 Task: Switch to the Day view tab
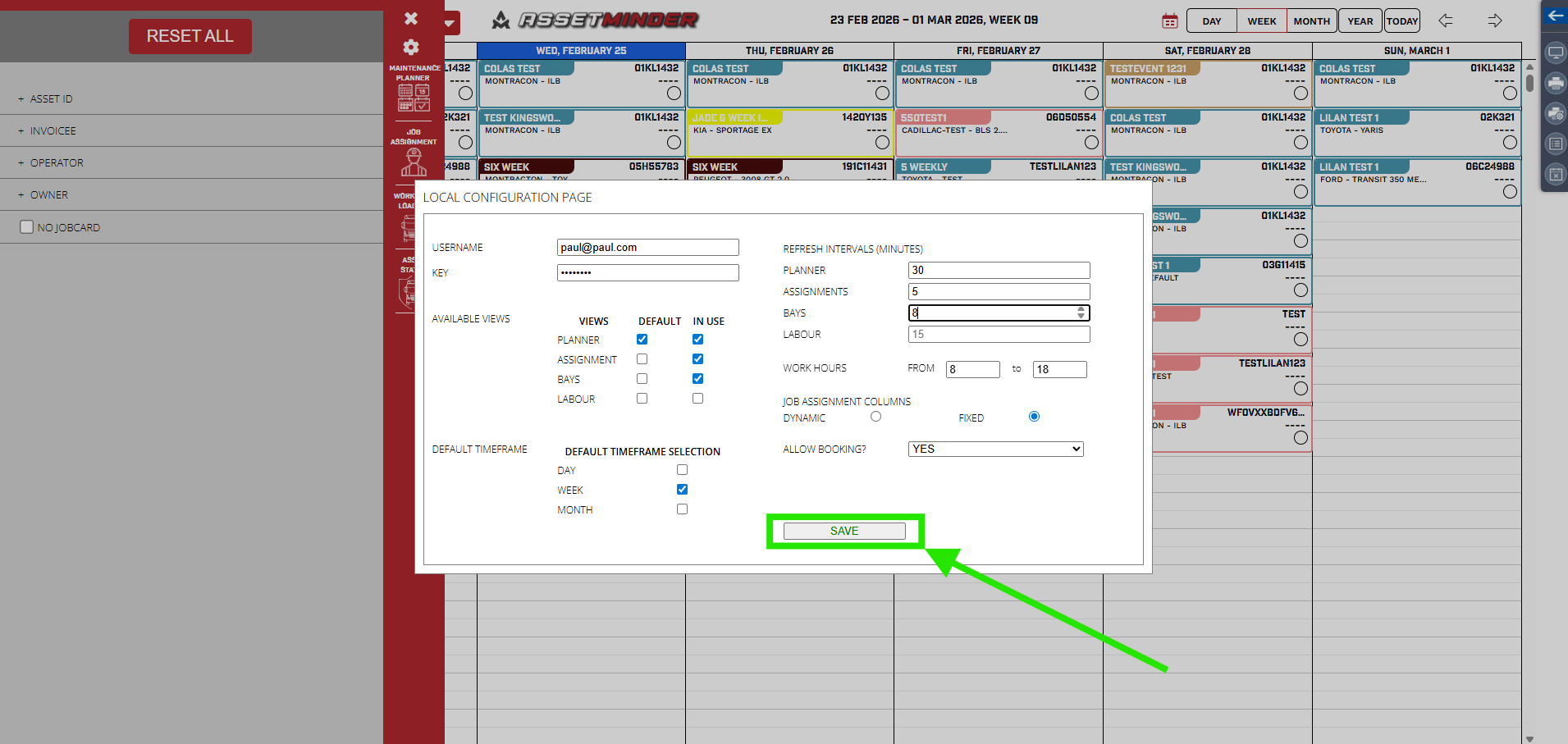tap(1211, 21)
